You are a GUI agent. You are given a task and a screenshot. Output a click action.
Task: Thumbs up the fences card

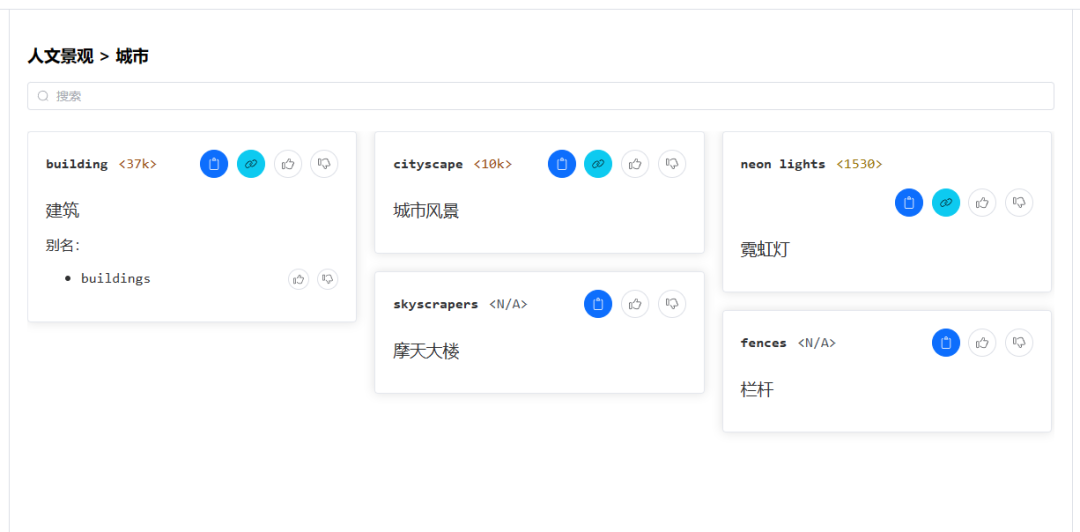pos(982,342)
